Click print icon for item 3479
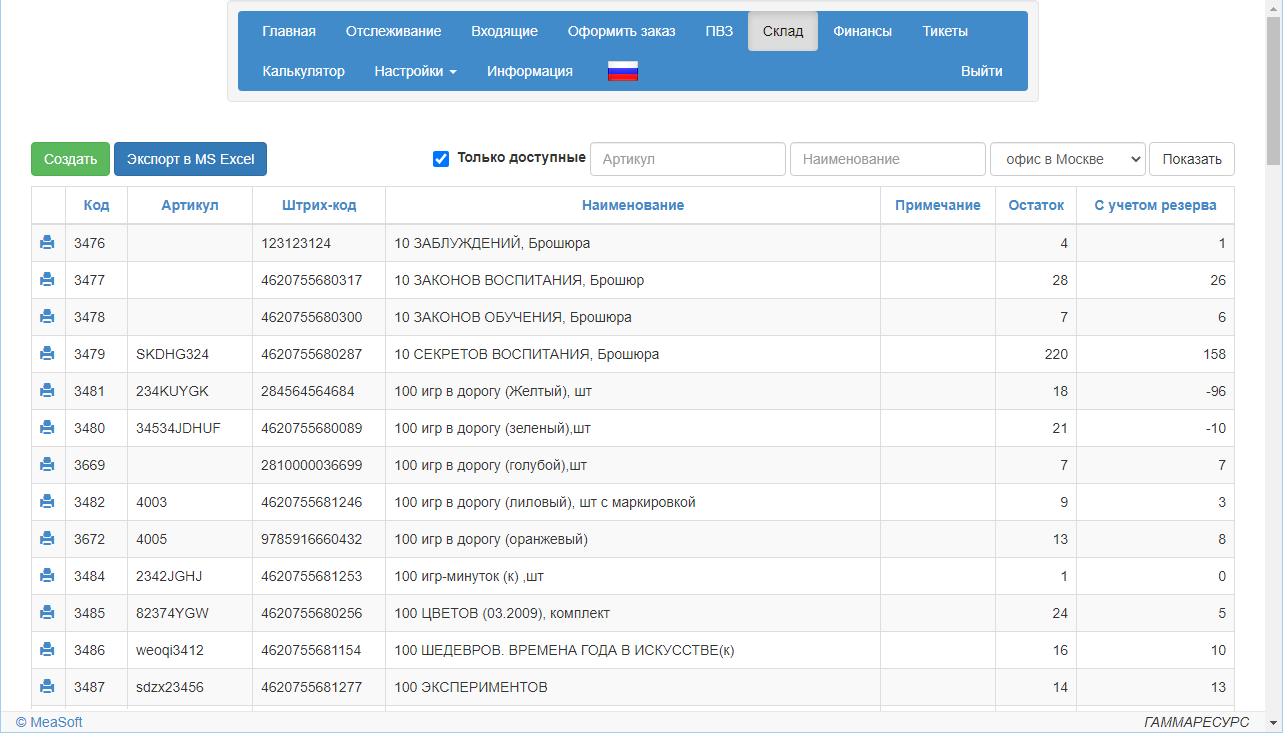The height and width of the screenshot is (733, 1283). [47, 353]
